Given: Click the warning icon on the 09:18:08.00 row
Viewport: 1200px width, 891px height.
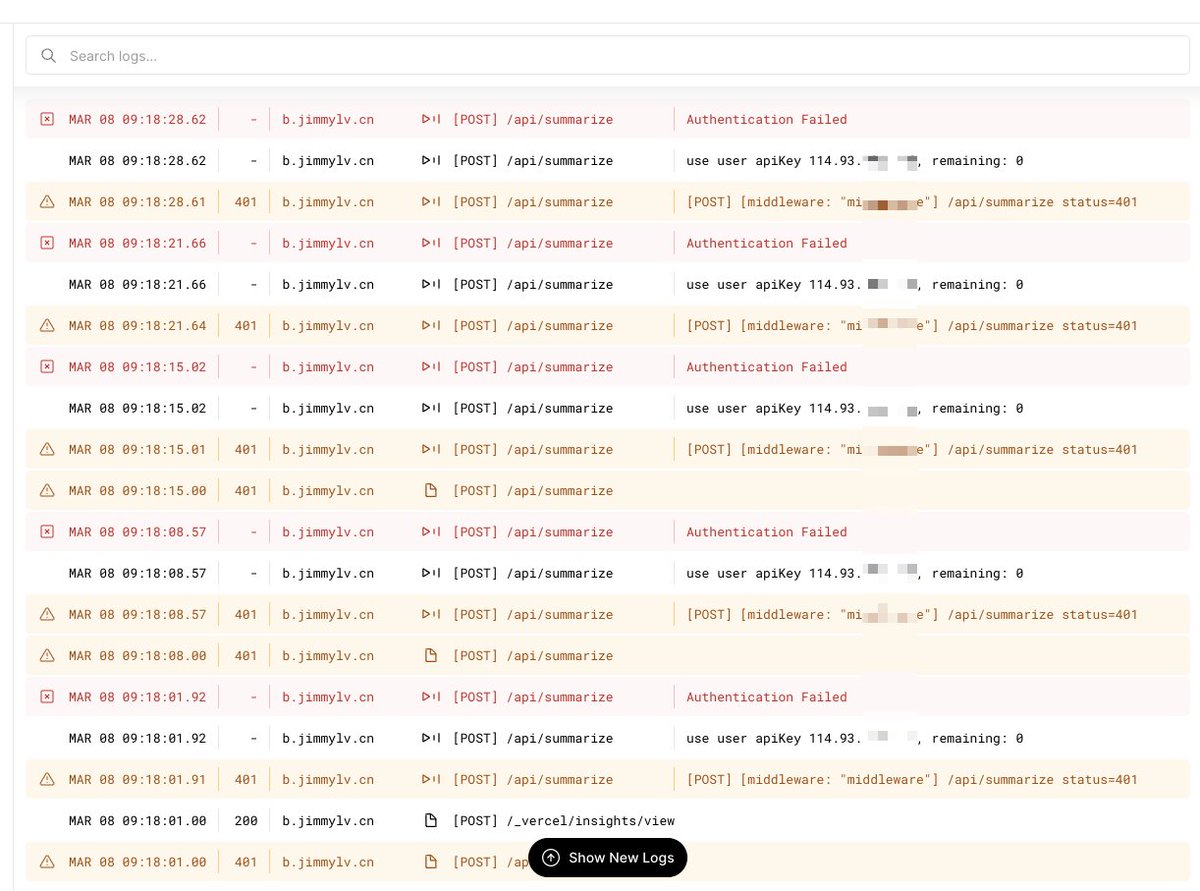Looking at the screenshot, I should point(47,656).
